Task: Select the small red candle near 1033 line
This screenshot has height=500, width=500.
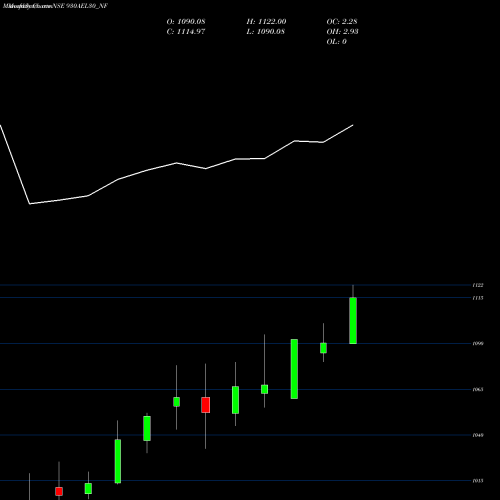Action: pyautogui.click(x=59, y=491)
